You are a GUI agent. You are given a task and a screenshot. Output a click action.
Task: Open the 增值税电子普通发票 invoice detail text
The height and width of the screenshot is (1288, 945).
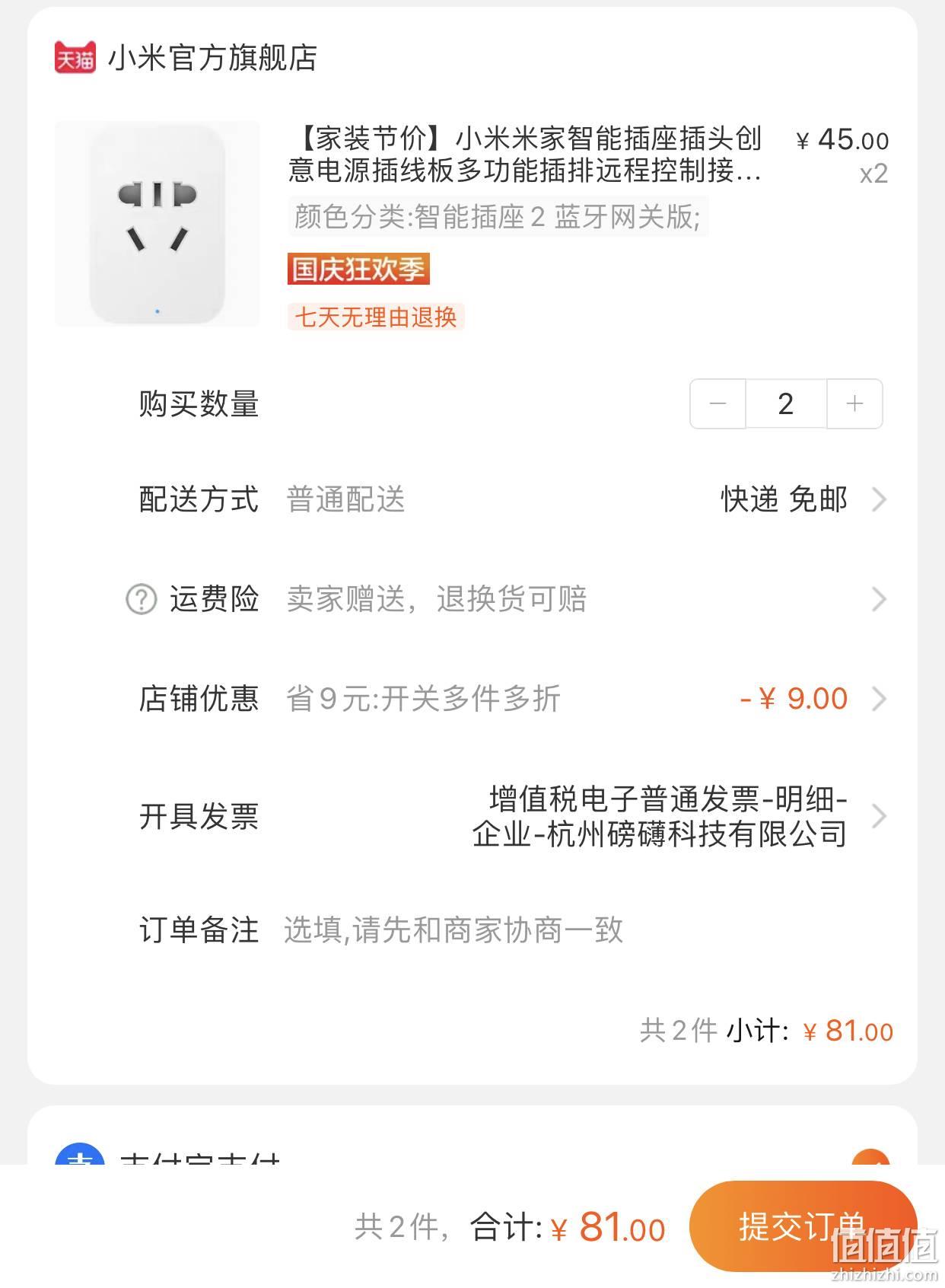(x=660, y=816)
